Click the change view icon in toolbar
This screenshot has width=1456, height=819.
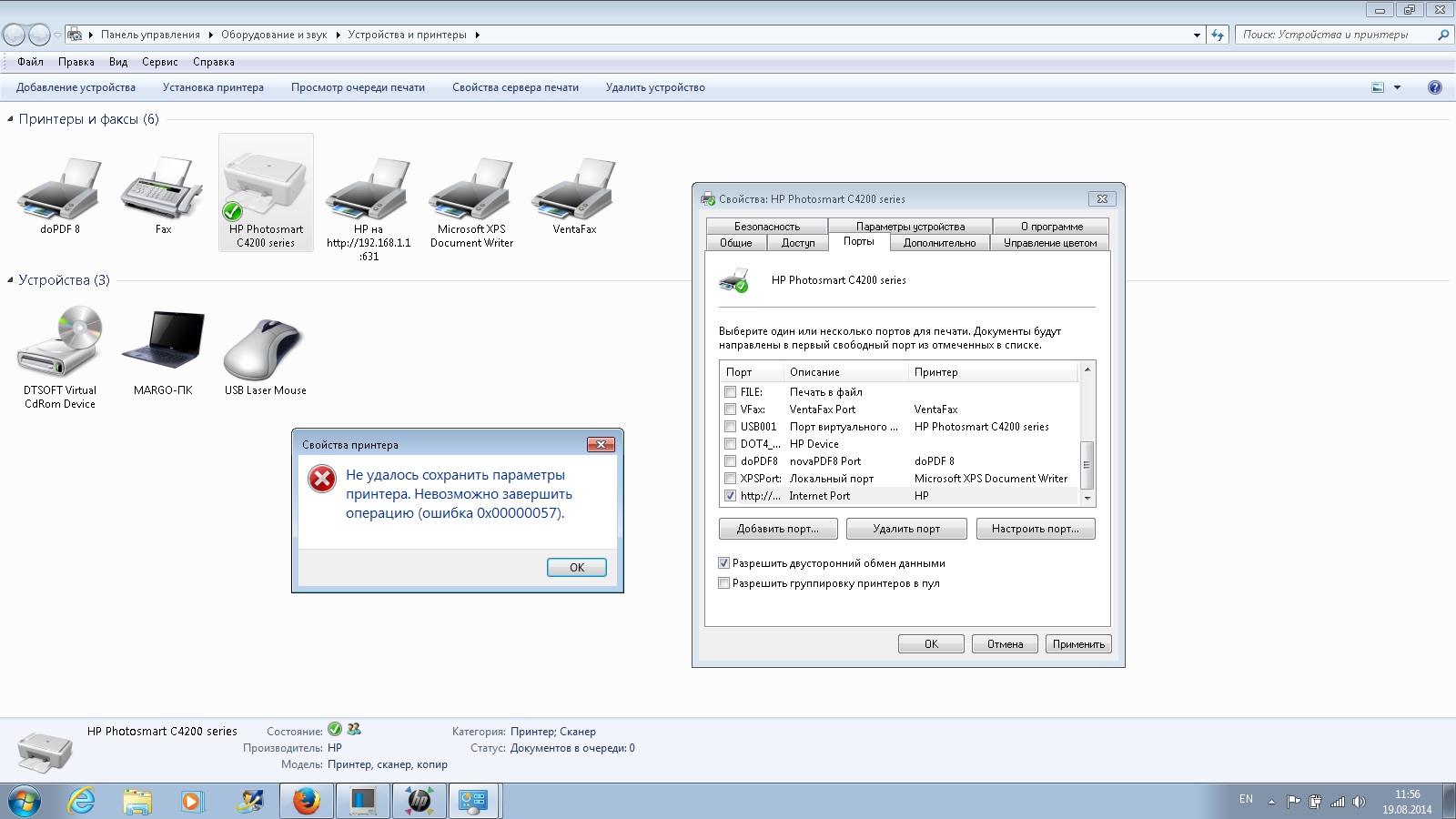click(x=1378, y=87)
